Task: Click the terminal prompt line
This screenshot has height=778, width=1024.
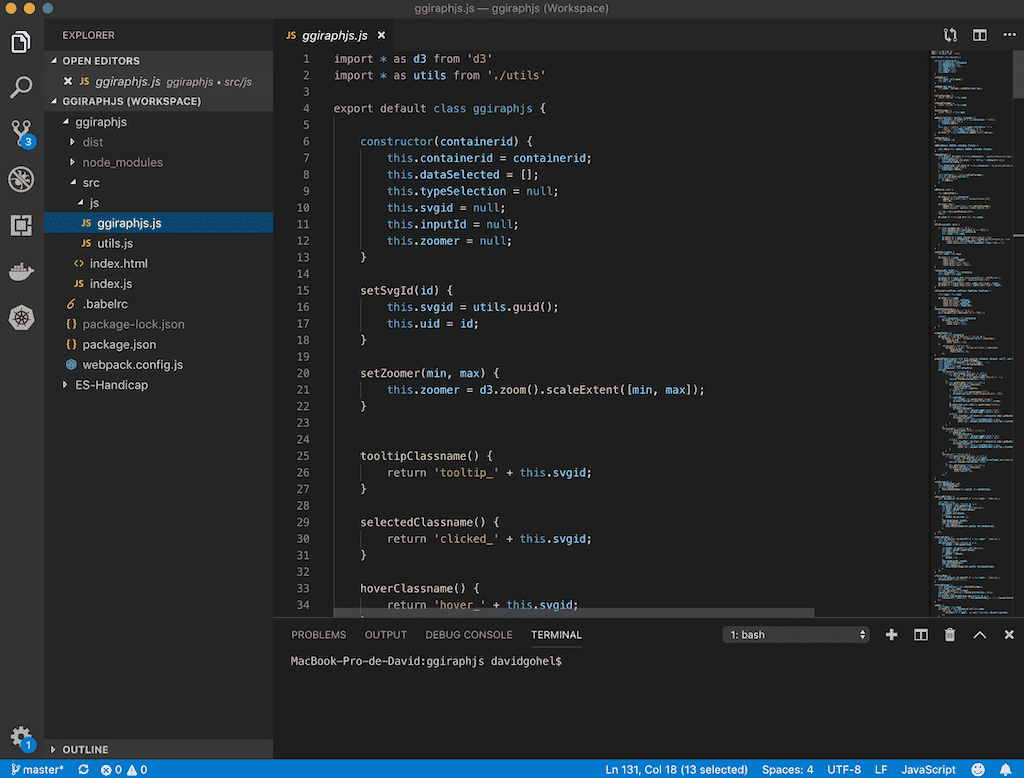Action: [x=426, y=661]
